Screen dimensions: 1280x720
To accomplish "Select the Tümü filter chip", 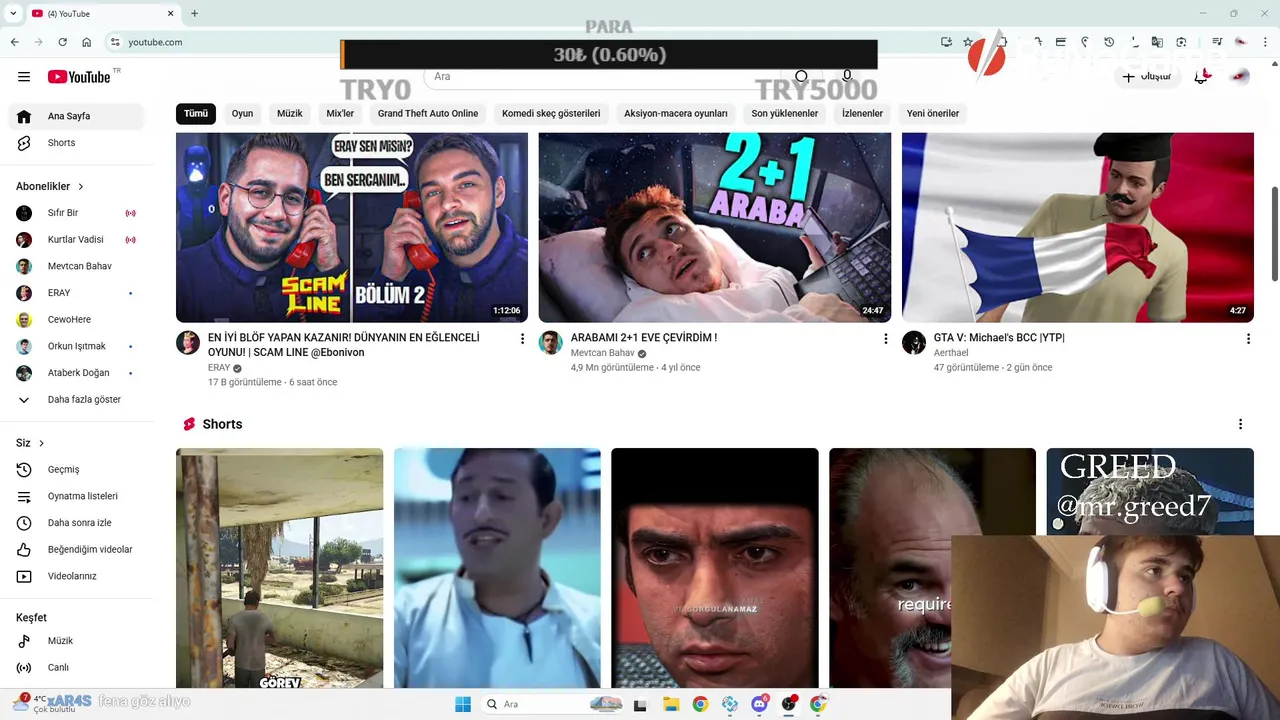I will [196, 113].
